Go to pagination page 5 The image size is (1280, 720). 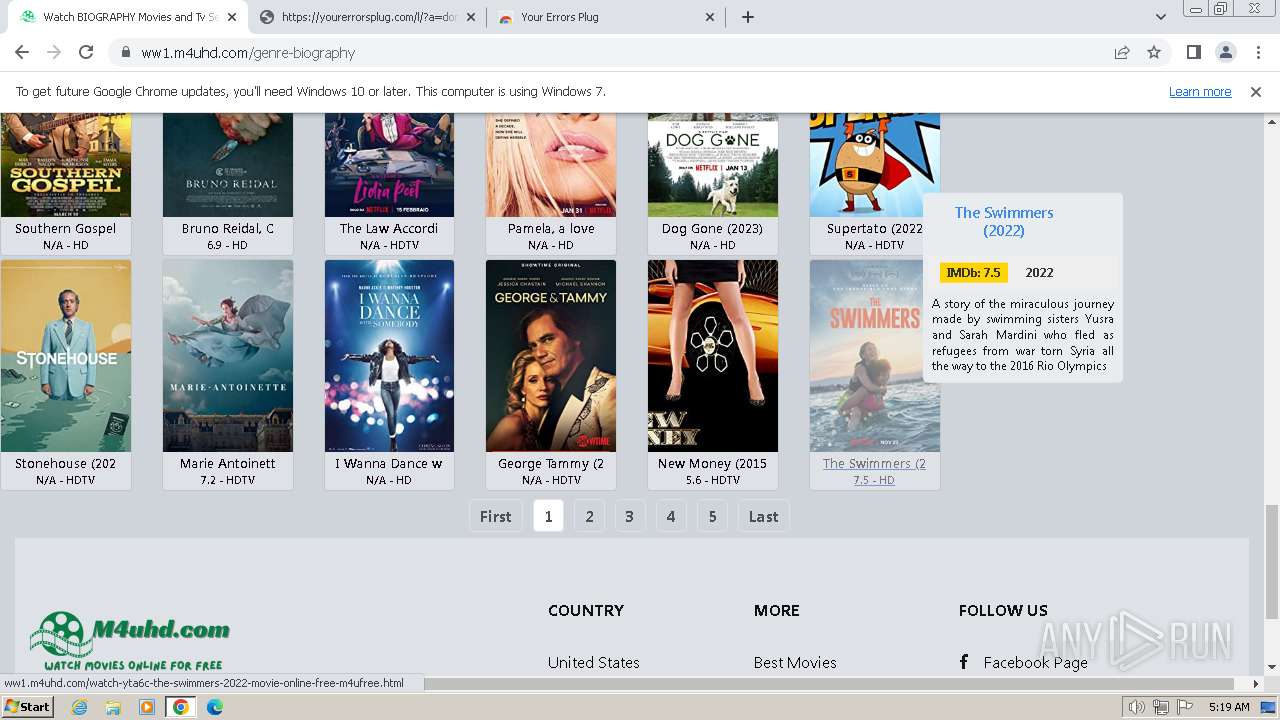(712, 516)
